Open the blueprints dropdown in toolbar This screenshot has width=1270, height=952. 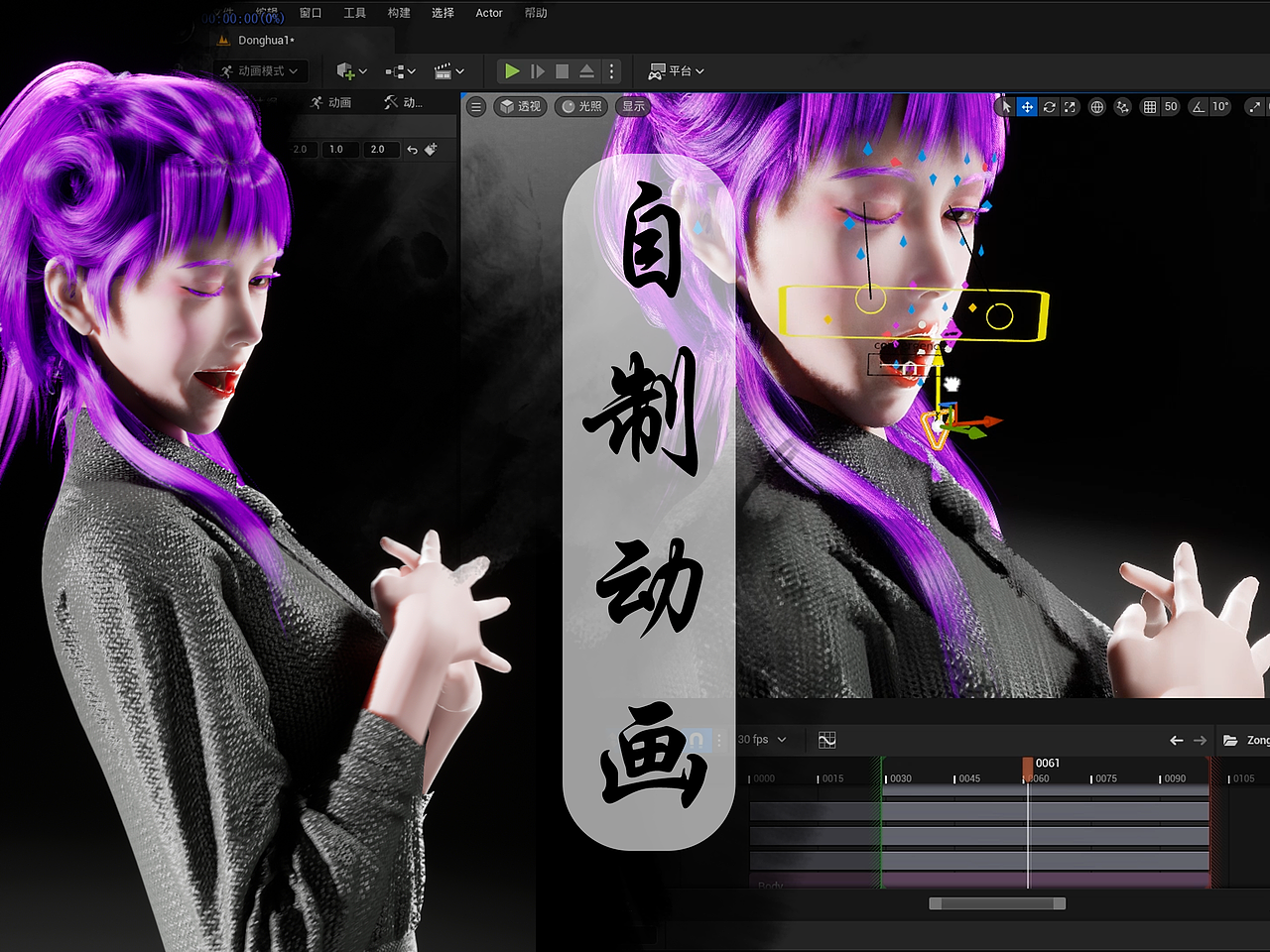pos(400,71)
